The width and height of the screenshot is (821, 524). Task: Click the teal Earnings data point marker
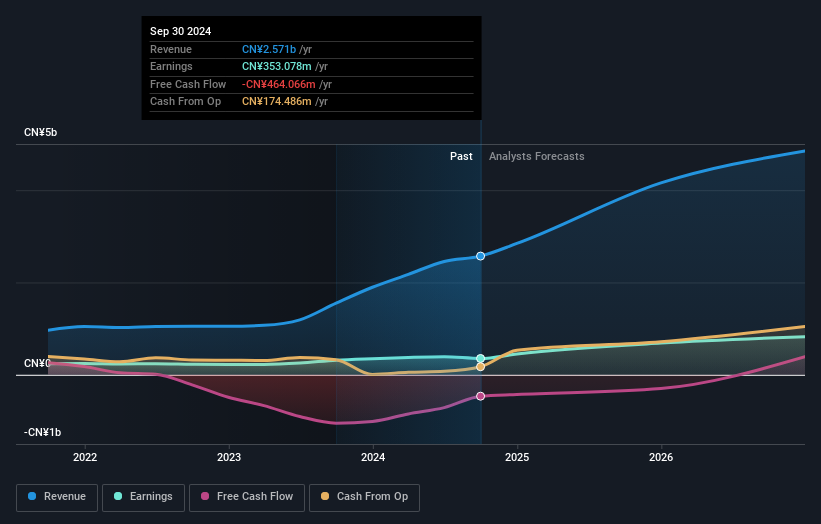pos(480,359)
